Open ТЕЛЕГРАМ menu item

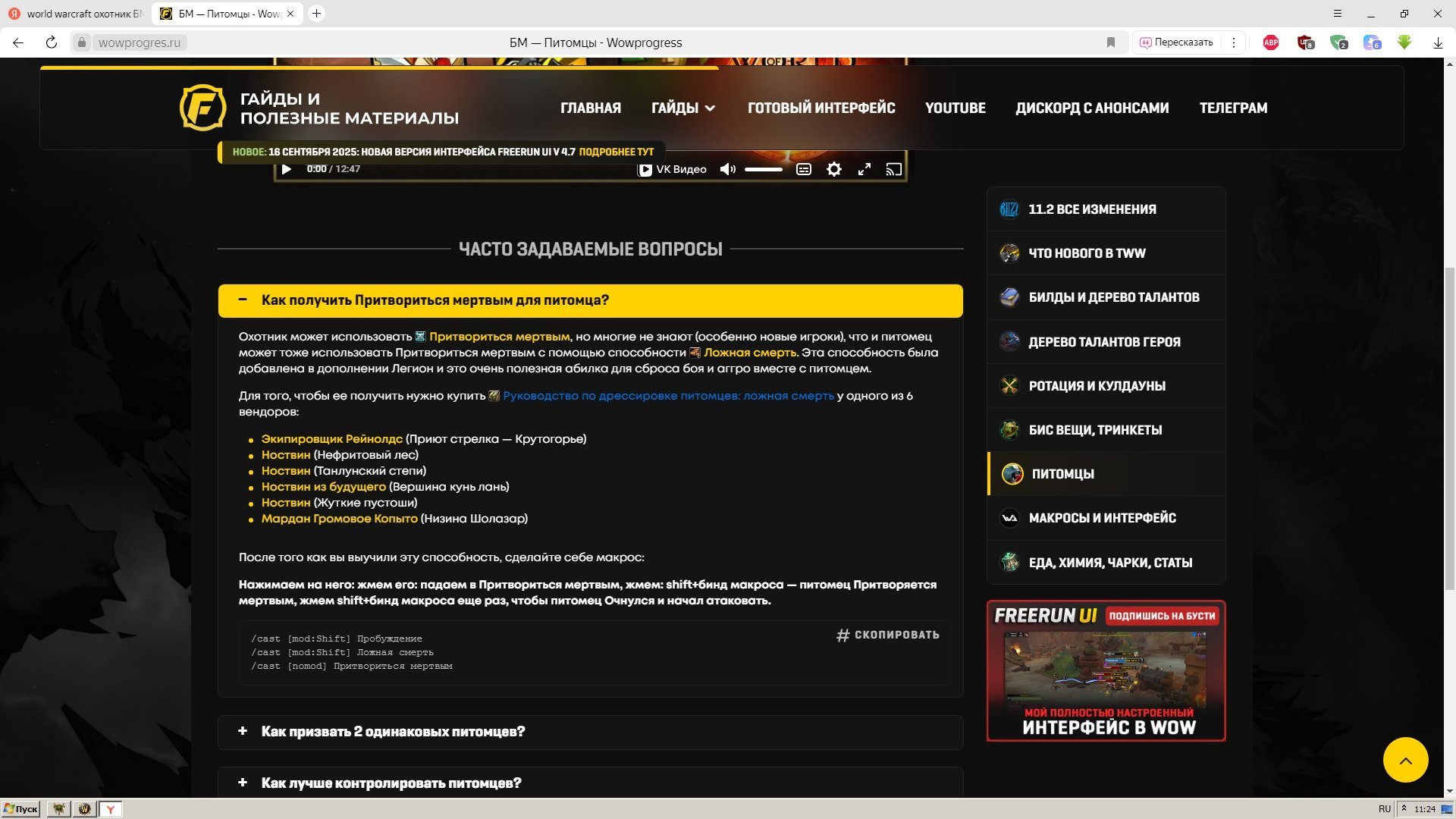point(1233,108)
